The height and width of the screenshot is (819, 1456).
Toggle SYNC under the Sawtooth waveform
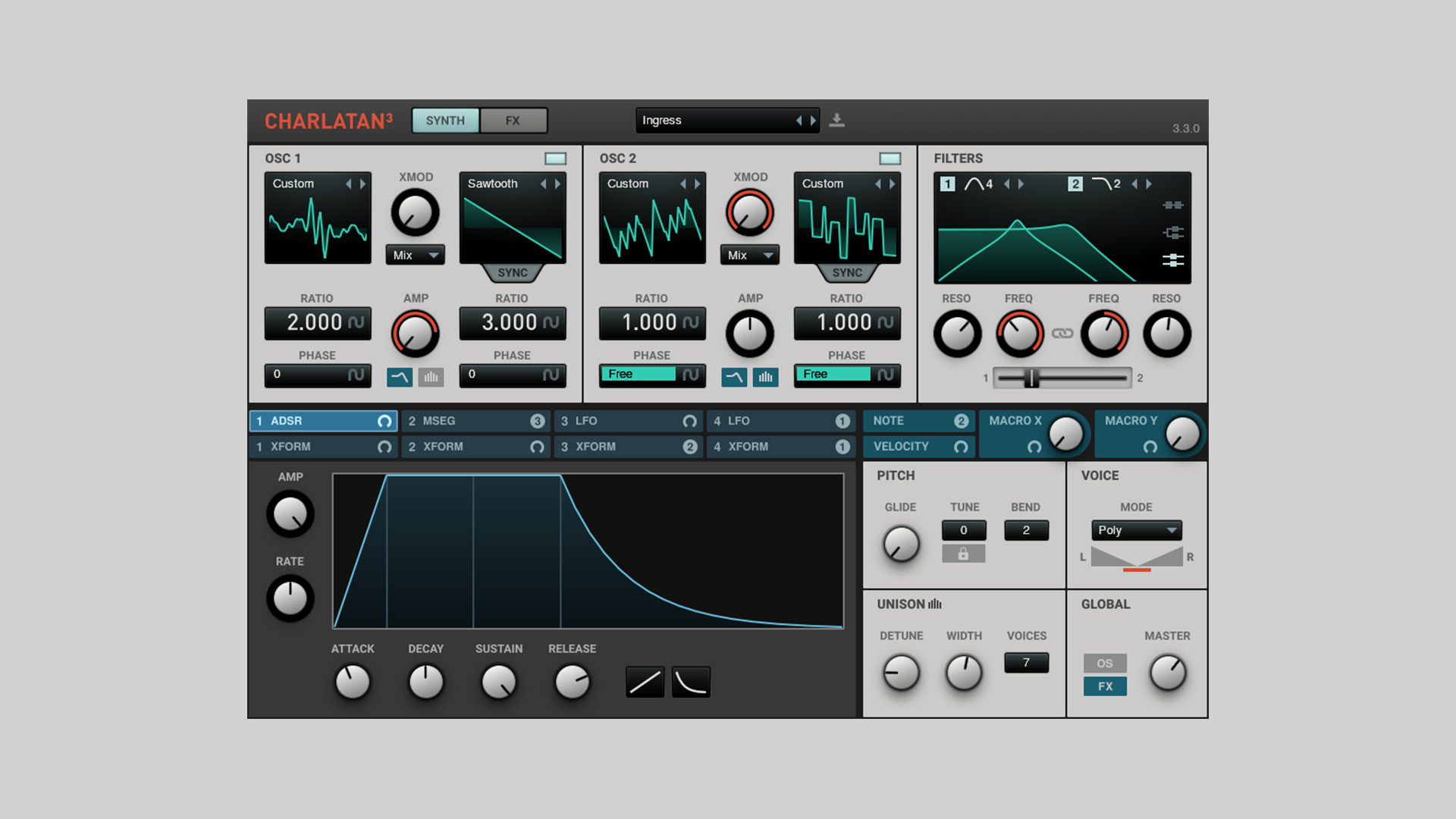513,273
